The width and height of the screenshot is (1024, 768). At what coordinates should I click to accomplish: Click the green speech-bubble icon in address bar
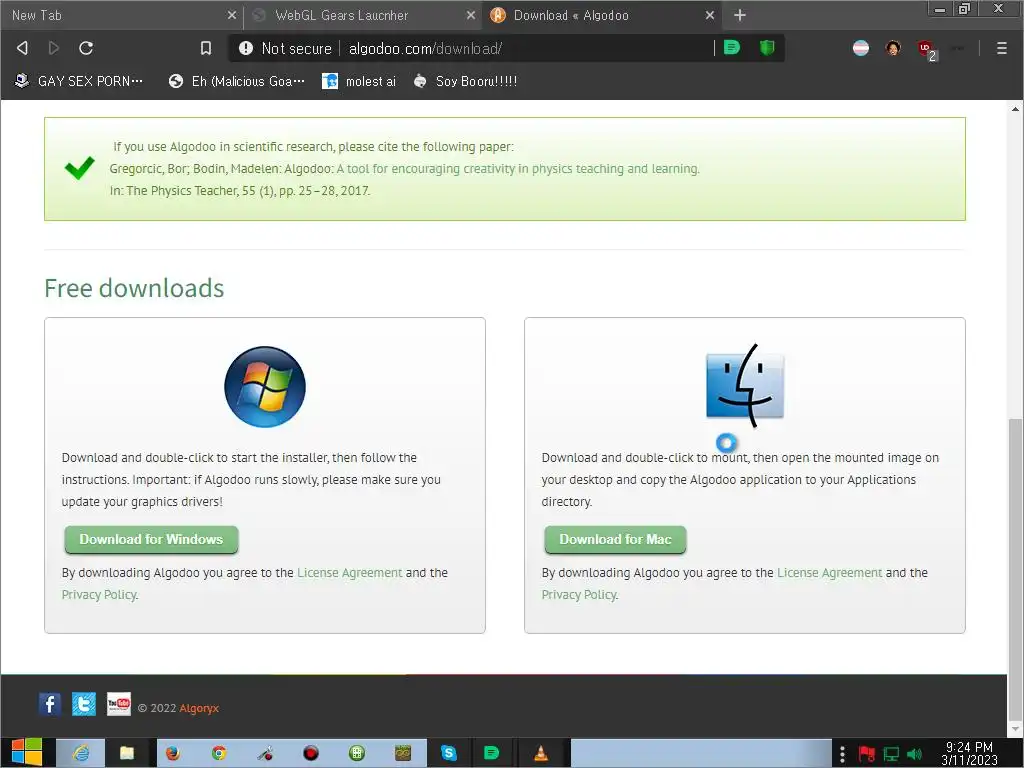(732, 48)
